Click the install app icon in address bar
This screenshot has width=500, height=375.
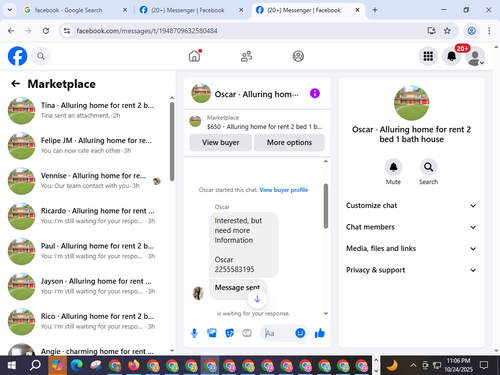pos(431,31)
